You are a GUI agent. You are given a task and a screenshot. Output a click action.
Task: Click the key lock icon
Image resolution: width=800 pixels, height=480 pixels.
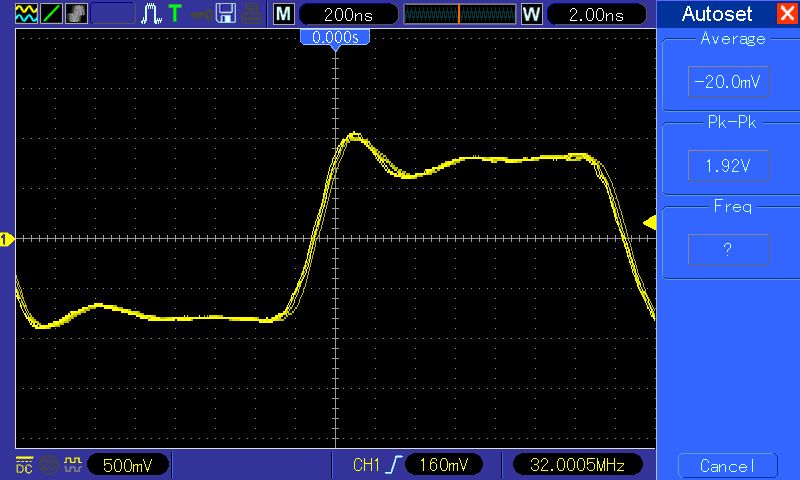201,15
